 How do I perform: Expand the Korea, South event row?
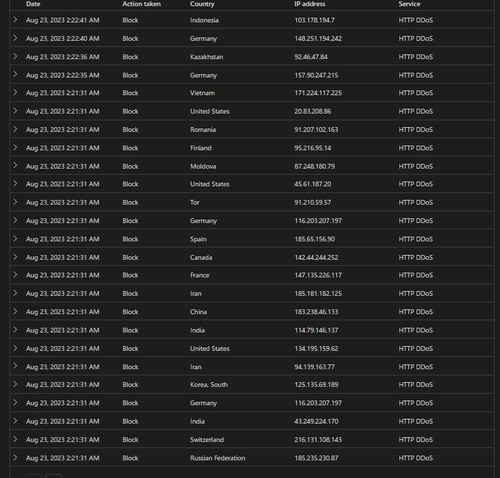(x=15, y=384)
